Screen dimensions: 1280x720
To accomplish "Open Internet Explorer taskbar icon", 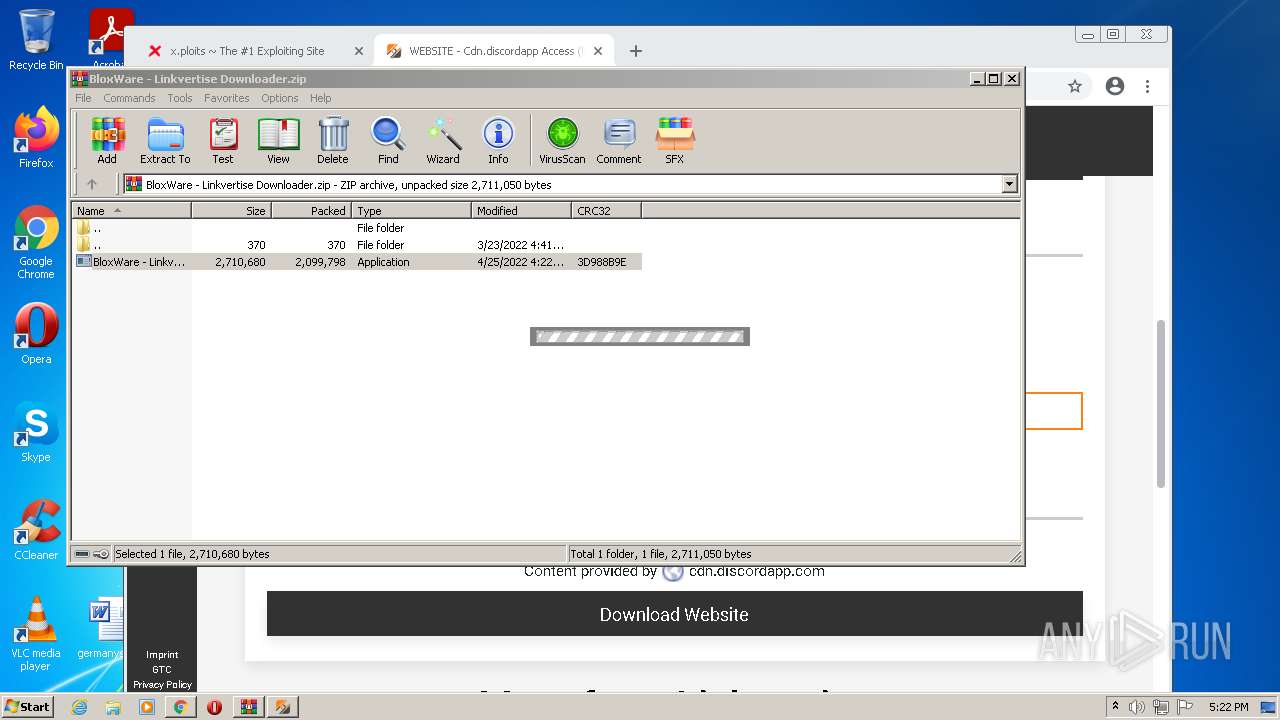I will click(80, 707).
